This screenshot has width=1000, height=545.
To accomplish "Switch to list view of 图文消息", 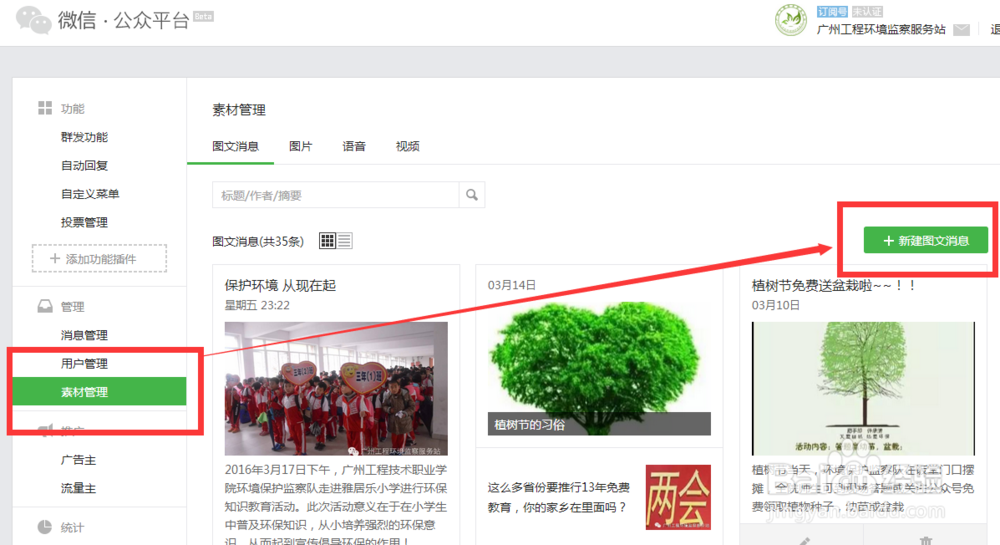I will (344, 240).
